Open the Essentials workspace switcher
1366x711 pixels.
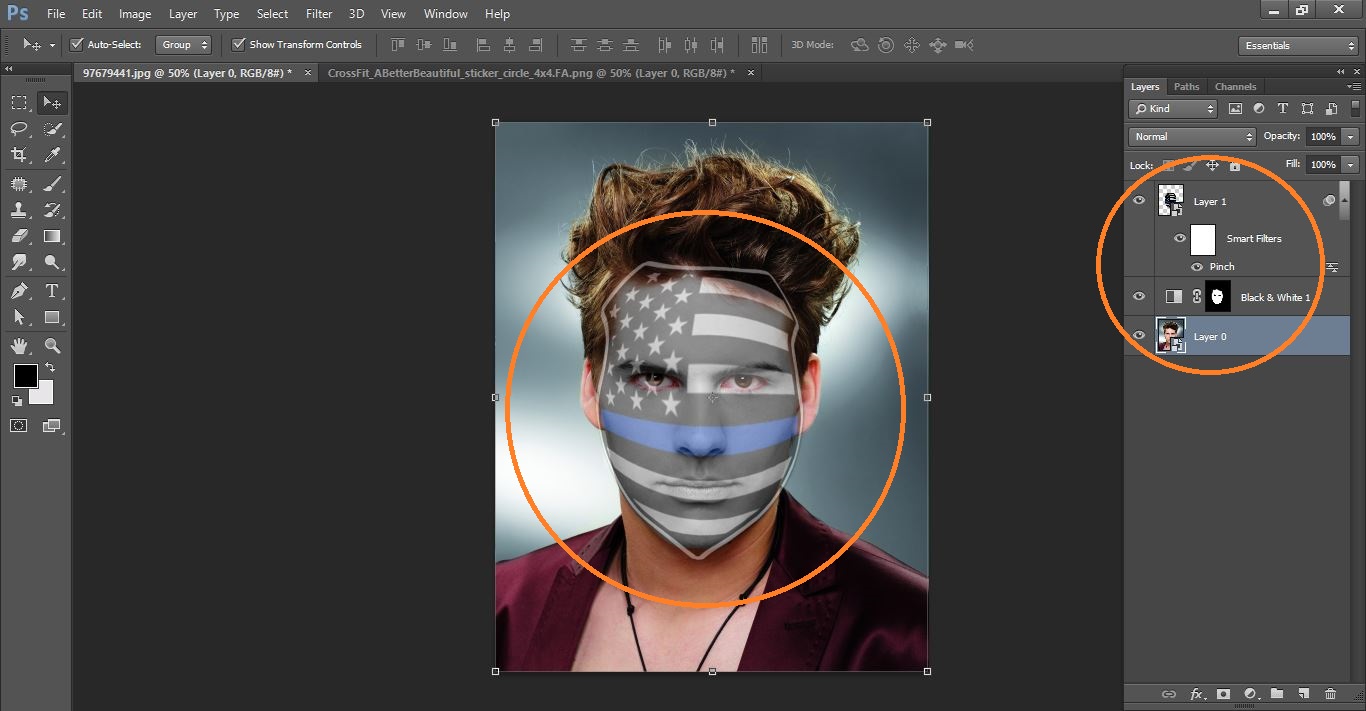tap(1297, 44)
